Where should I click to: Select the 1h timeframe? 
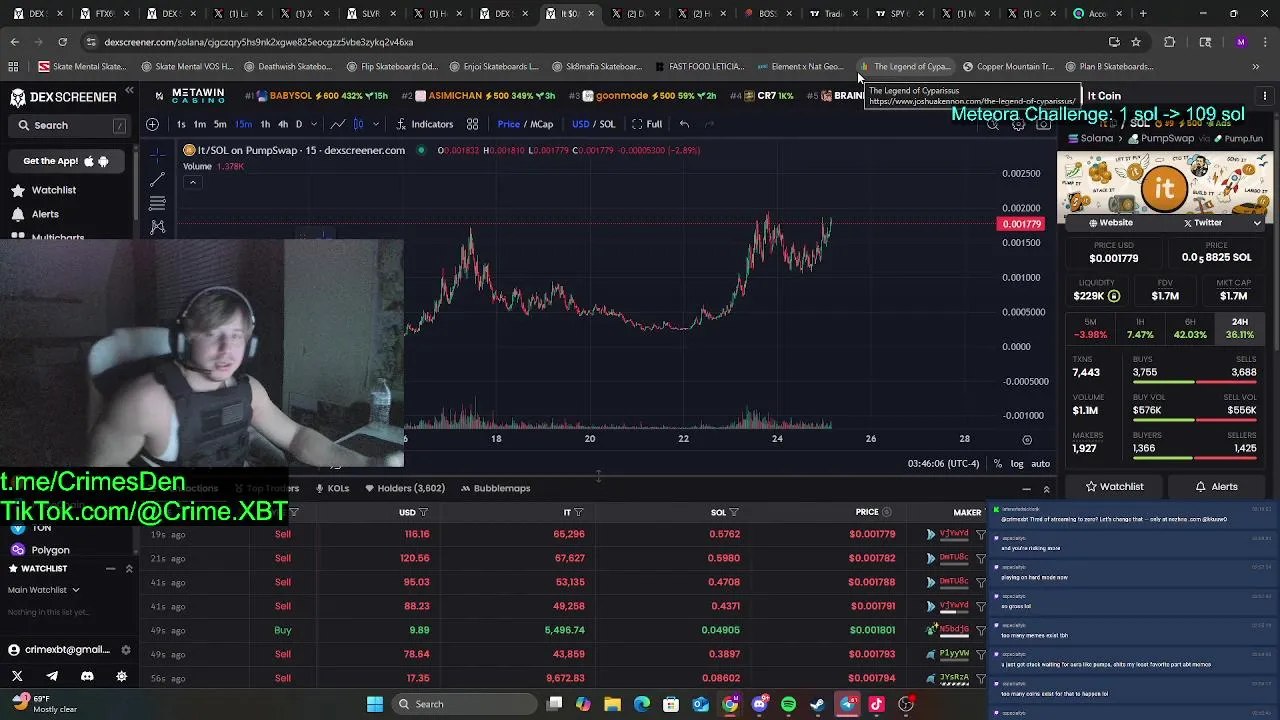[x=265, y=124]
